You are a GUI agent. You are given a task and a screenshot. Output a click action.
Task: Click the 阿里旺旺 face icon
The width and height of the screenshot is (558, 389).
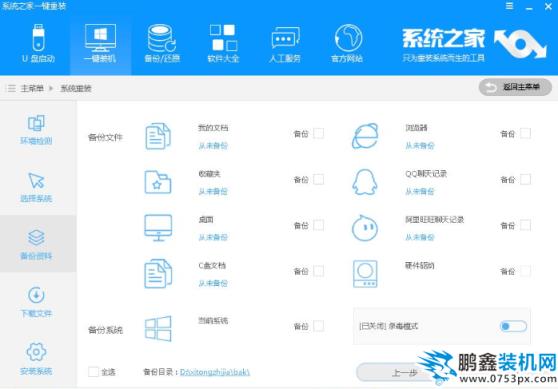pyautogui.click(x=365, y=228)
